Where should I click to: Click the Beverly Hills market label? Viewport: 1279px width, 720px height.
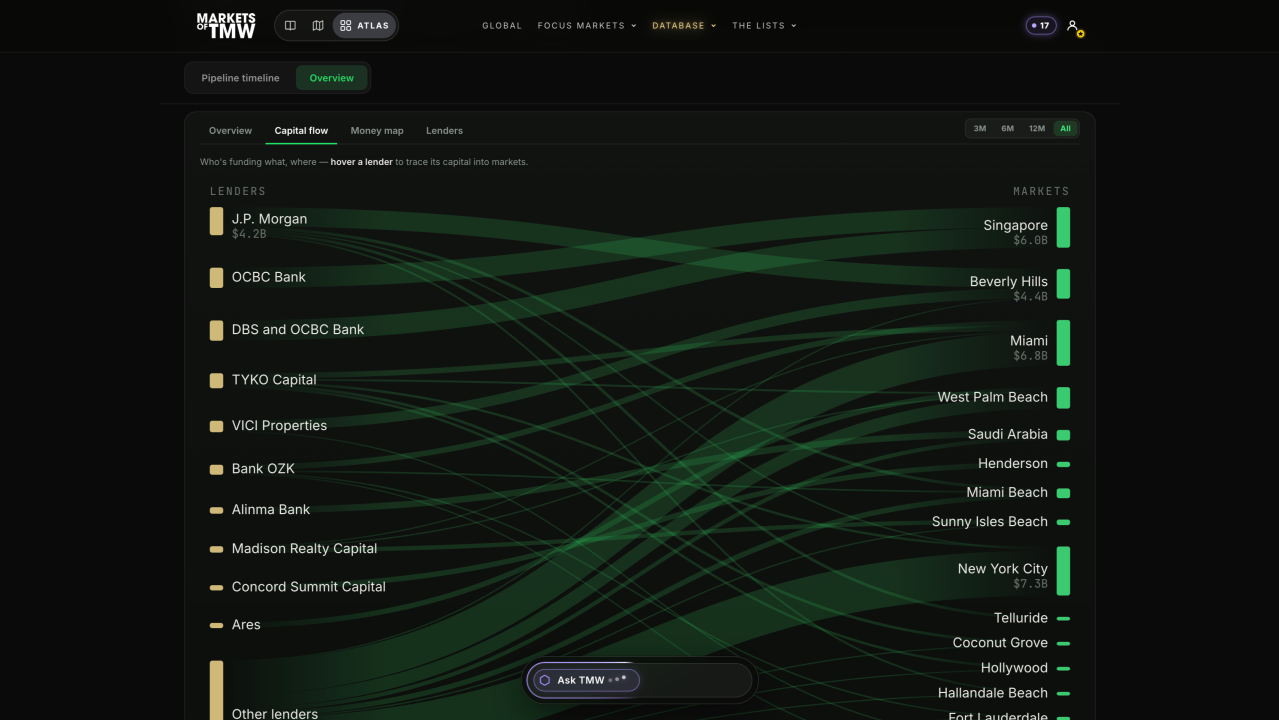coord(1008,282)
